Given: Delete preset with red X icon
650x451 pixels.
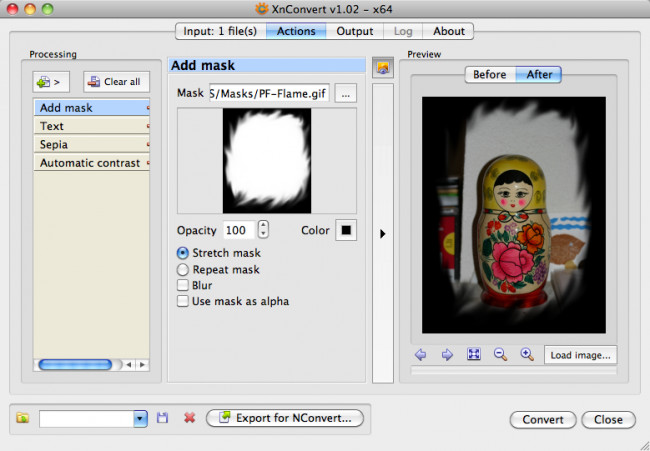Looking at the screenshot, I should coord(189,418).
